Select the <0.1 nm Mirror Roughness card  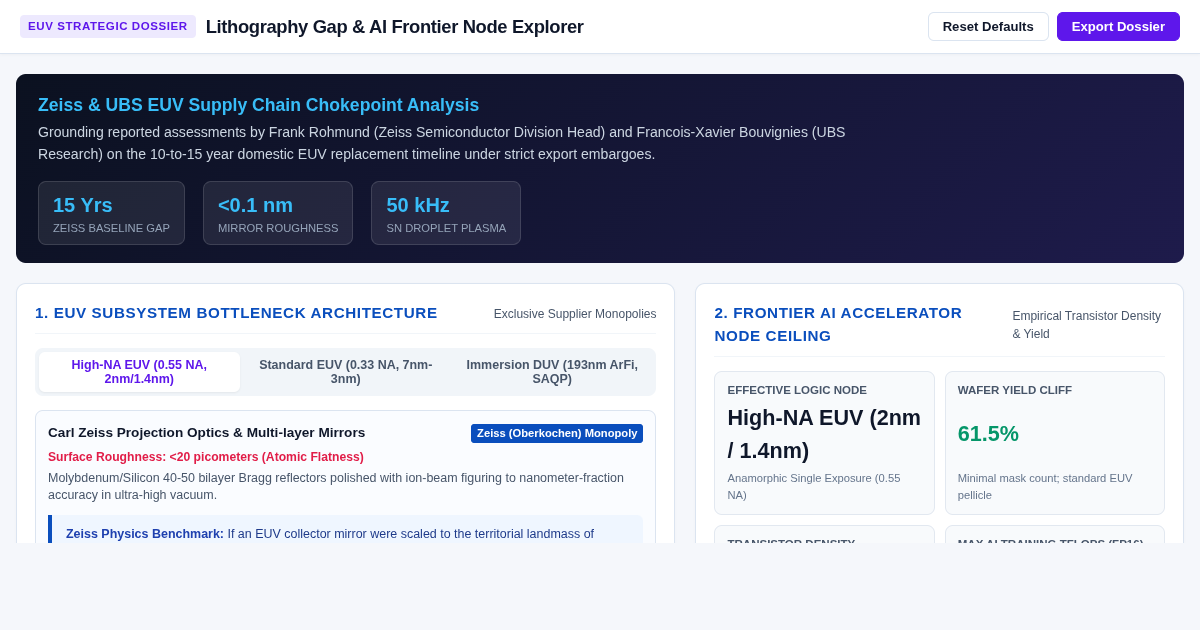click(x=278, y=213)
